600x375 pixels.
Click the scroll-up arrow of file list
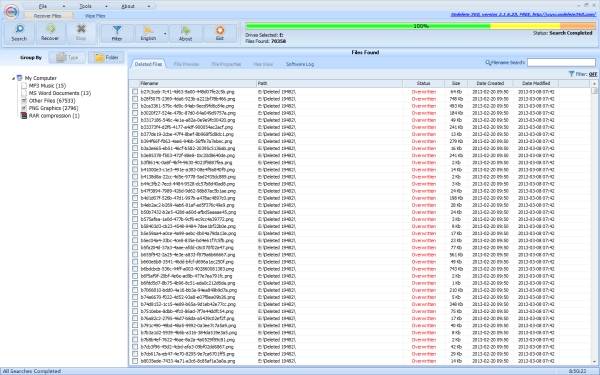click(594, 83)
